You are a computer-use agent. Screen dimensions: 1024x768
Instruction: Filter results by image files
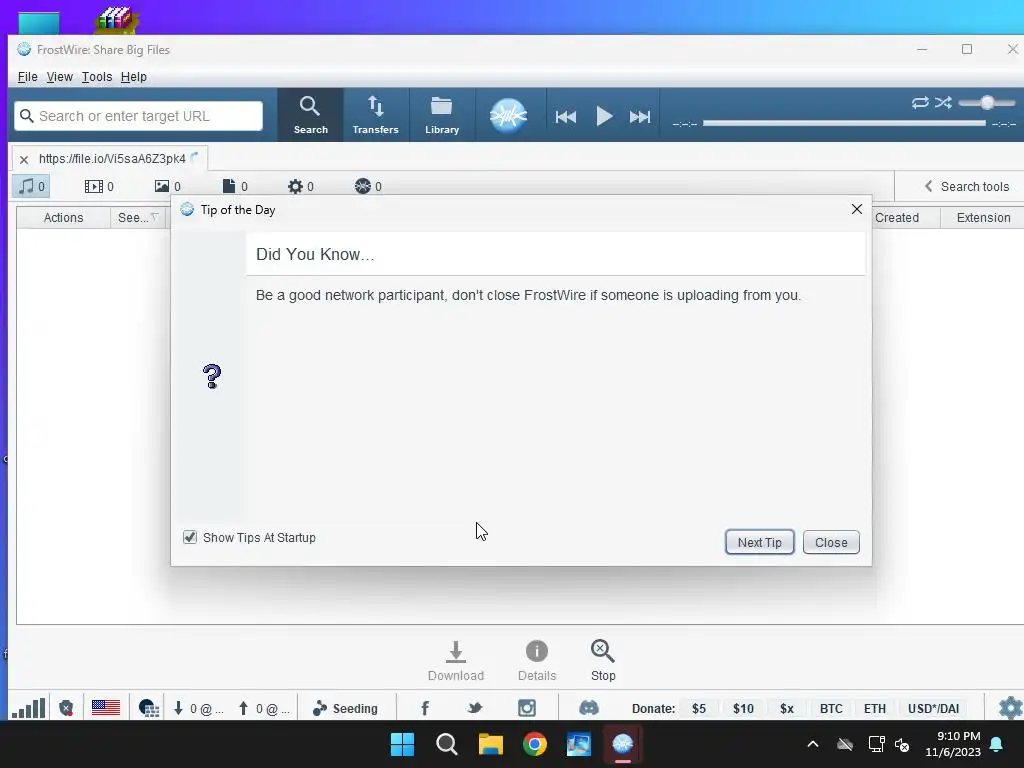[x=168, y=187]
